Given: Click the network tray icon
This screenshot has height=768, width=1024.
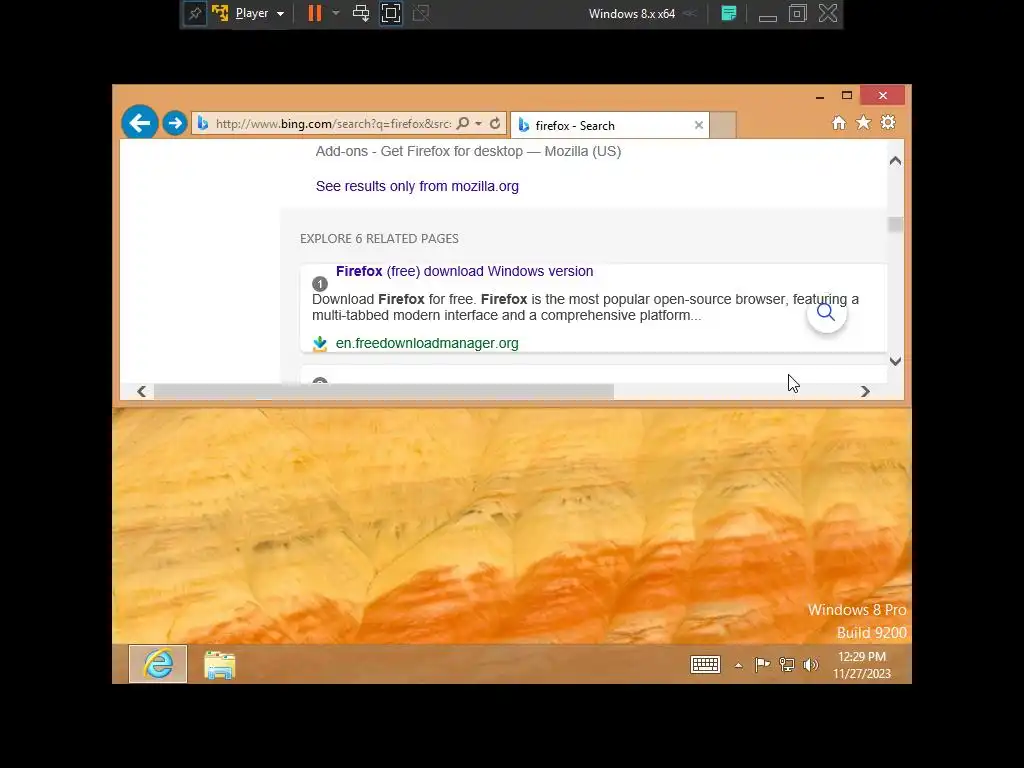Looking at the screenshot, I should (x=787, y=665).
